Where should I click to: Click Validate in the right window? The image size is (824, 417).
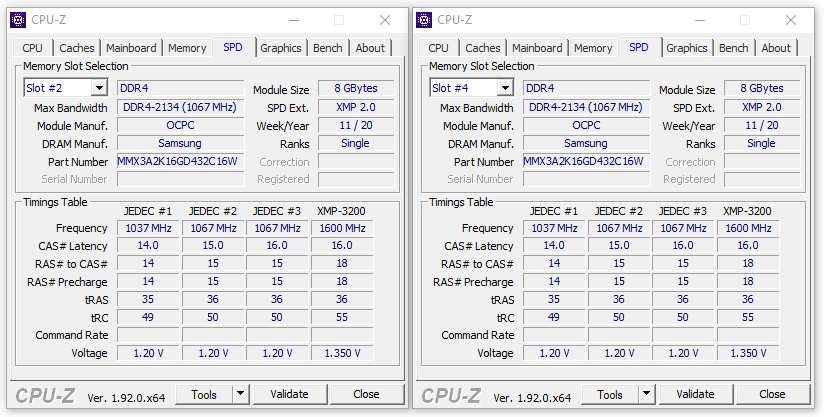pos(695,394)
